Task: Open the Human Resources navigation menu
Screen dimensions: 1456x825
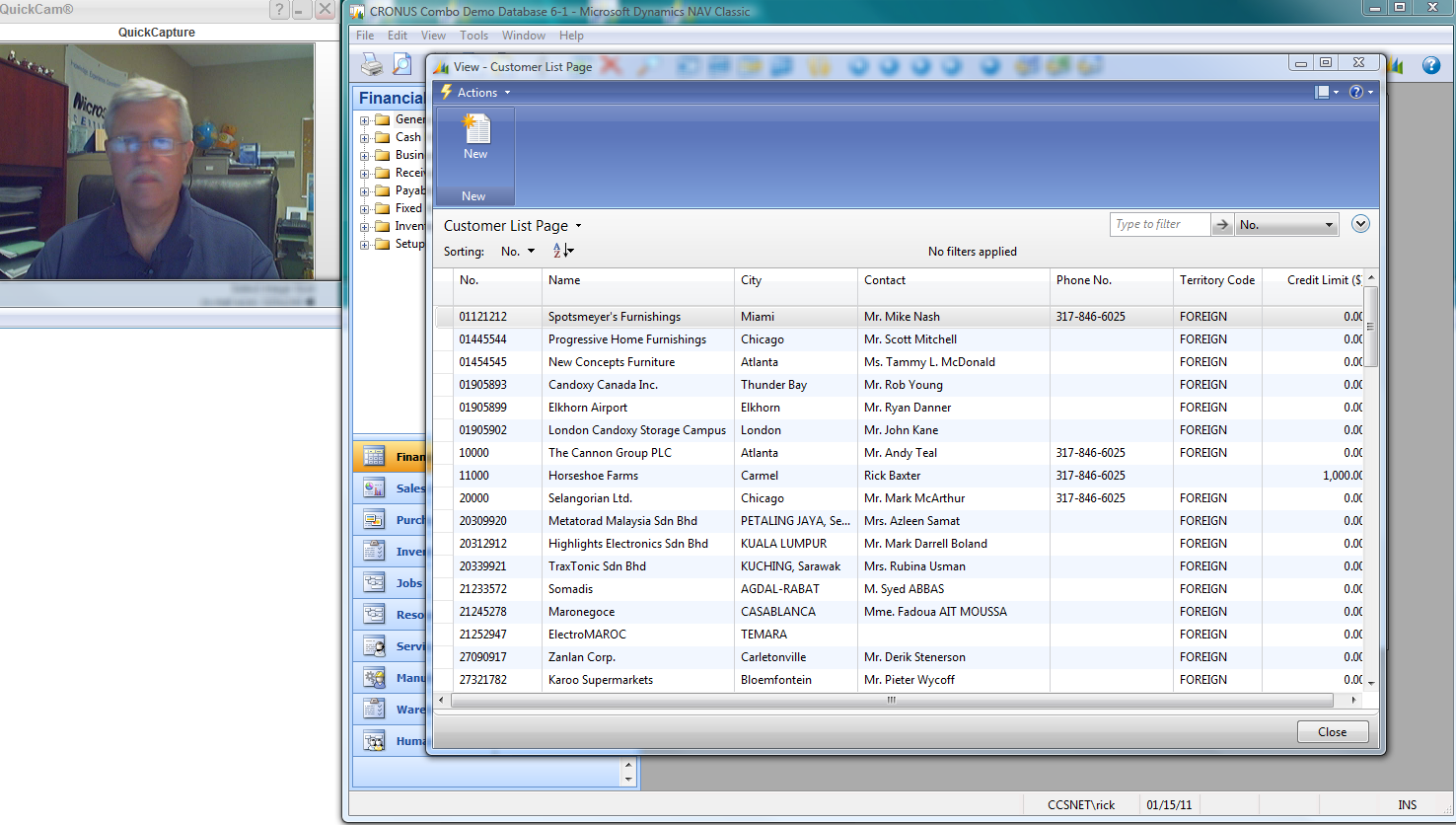Action: [x=390, y=740]
